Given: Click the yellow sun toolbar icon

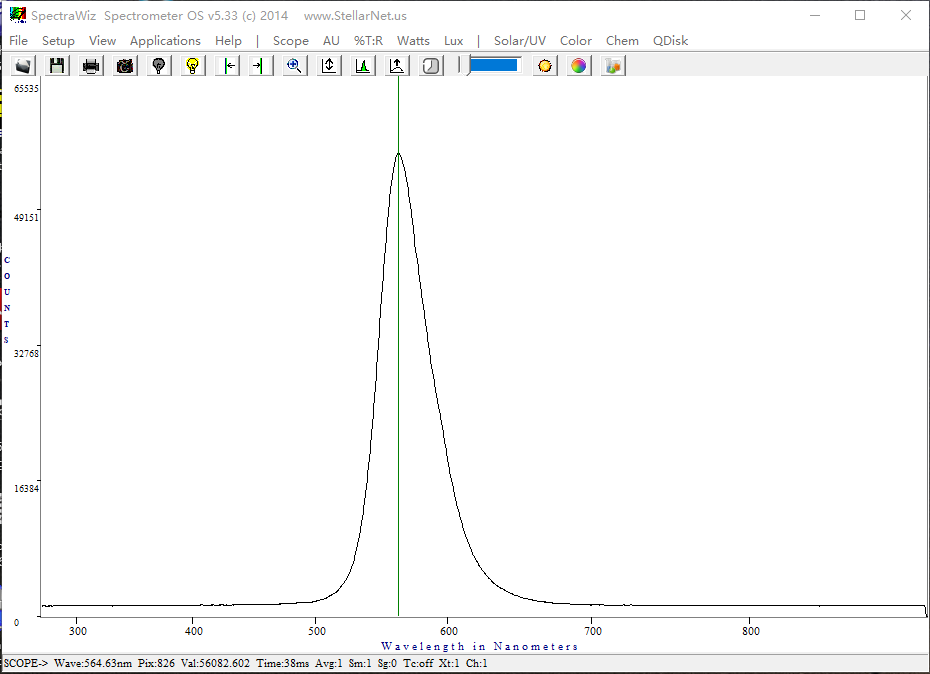Looking at the screenshot, I should pyautogui.click(x=545, y=66).
